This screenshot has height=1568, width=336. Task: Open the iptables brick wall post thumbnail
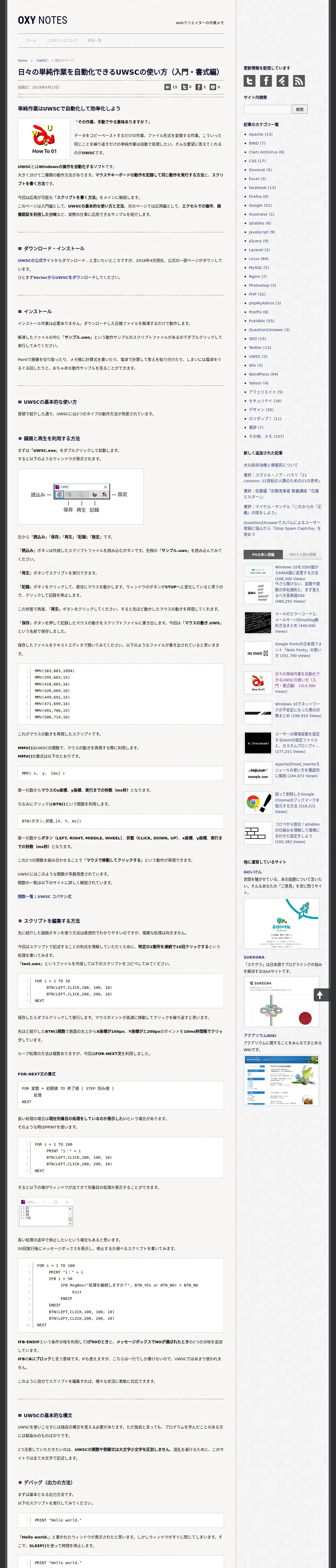258,832
